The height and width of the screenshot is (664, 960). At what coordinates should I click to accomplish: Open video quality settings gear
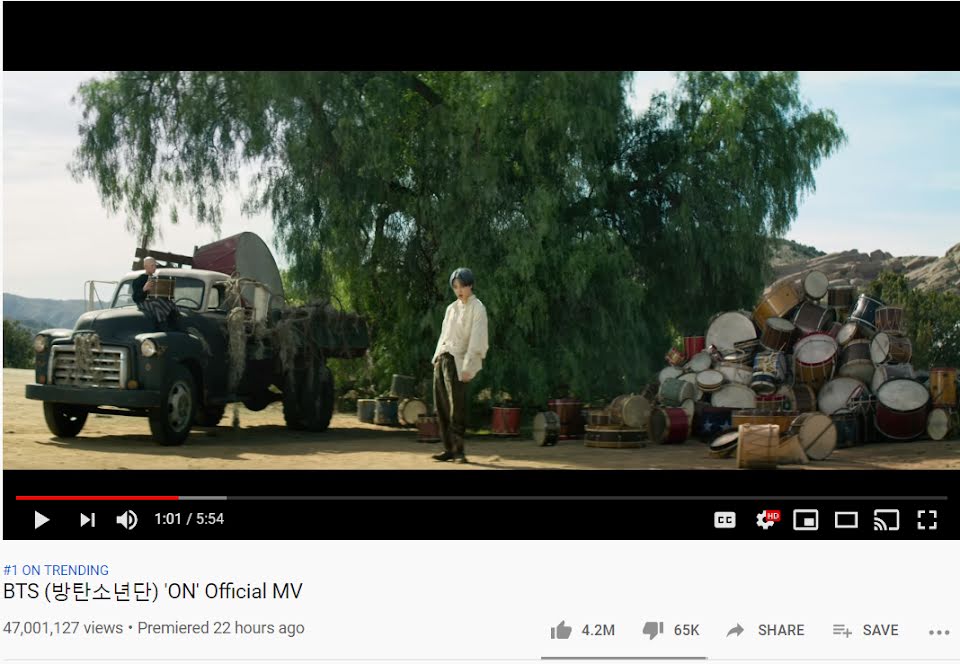pyautogui.click(x=767, y=520)
